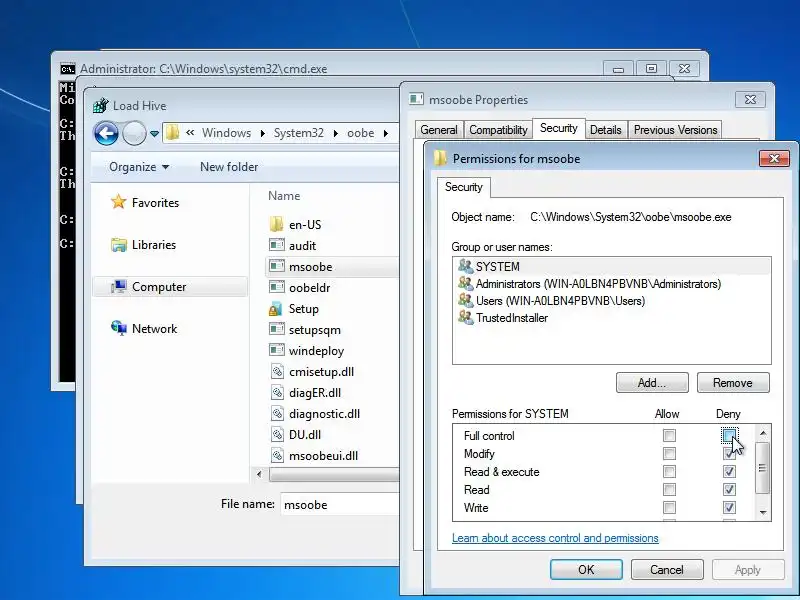Click the en-US folder icon

pos(276,224)
